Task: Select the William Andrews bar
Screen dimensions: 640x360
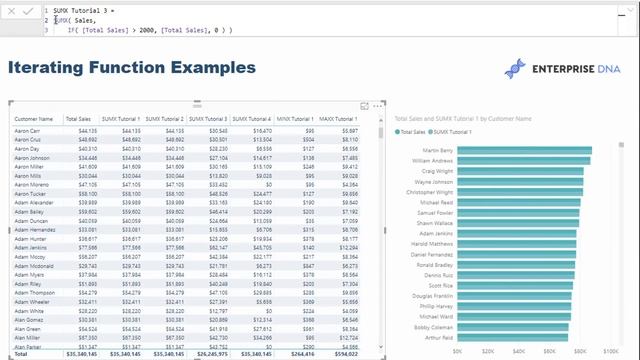Action: (x=524, y=161)
